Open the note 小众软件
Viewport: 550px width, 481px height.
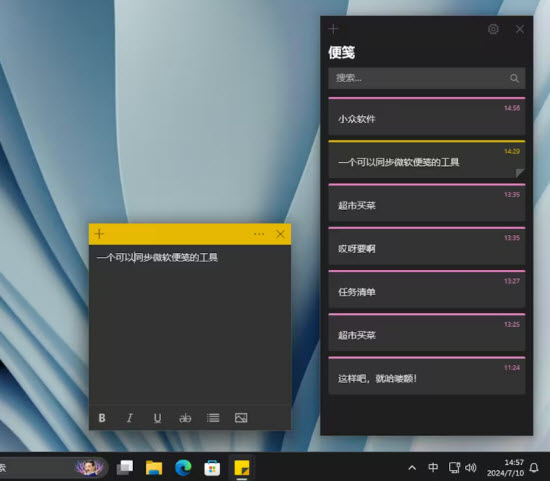[x=427, y=116]
